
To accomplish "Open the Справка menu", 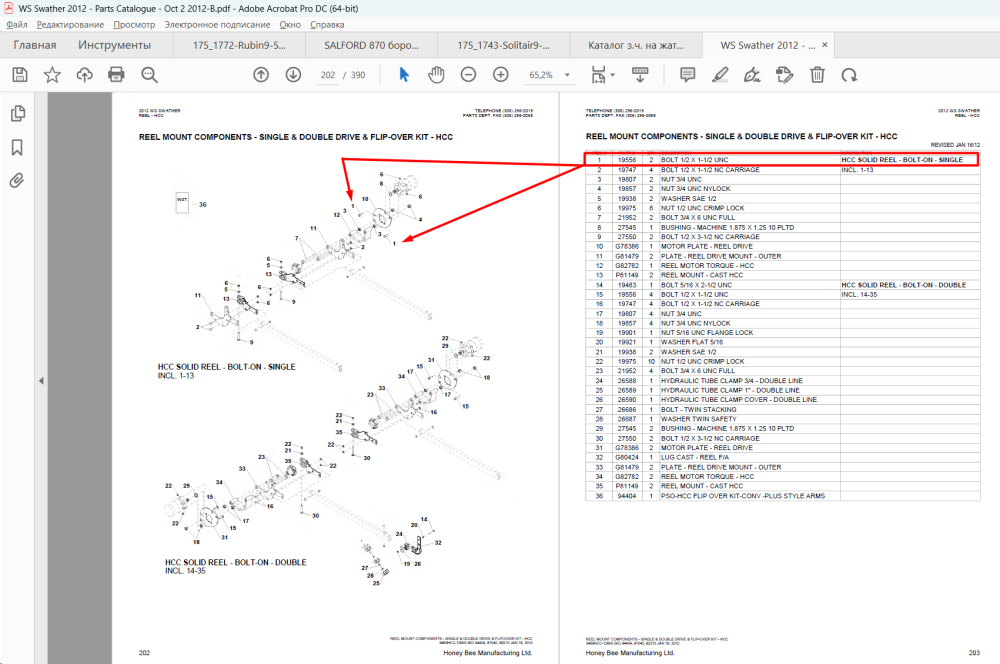I will (327, 24).
